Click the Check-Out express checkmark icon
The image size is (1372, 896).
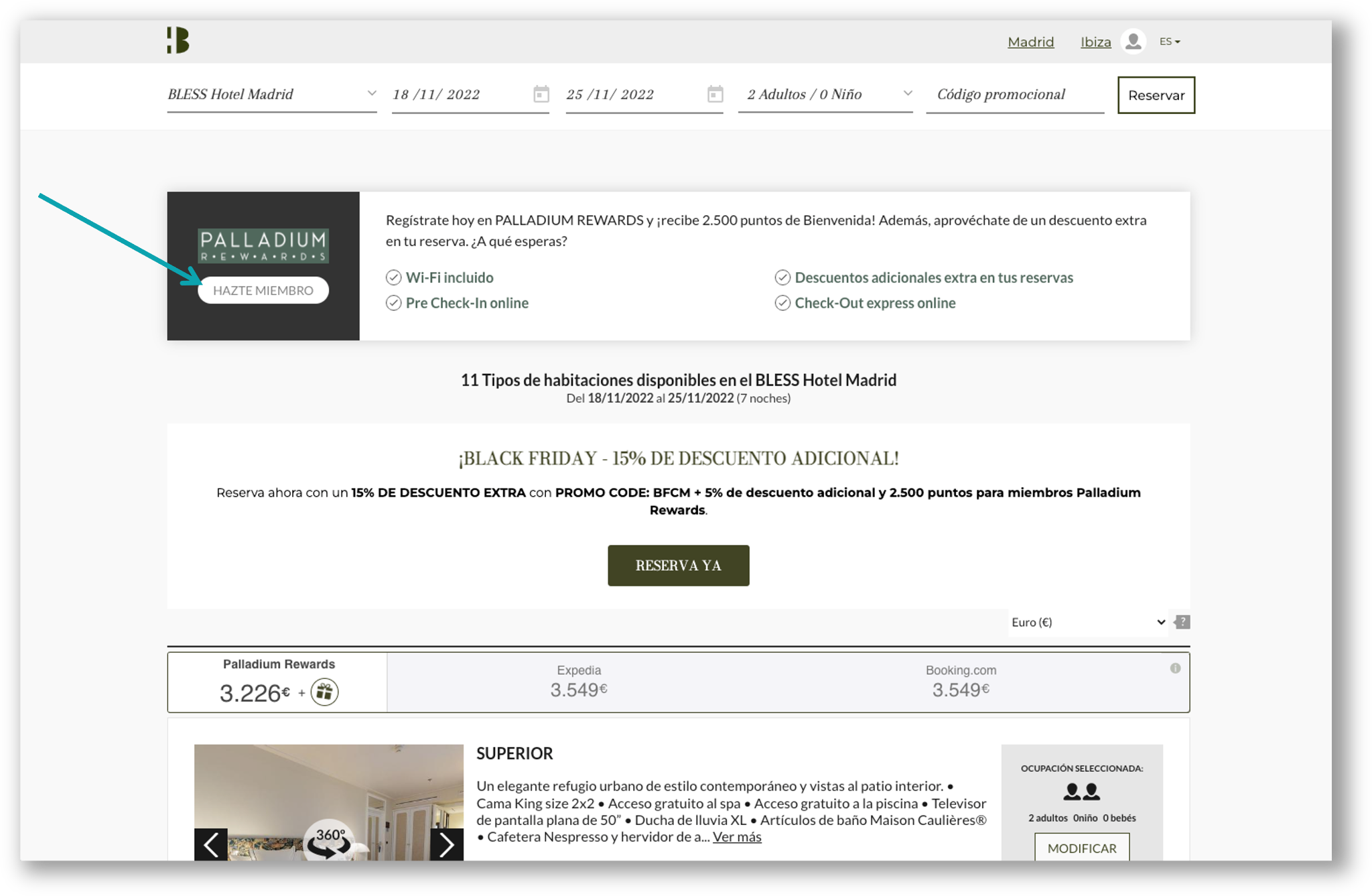(x=782, y=303)
